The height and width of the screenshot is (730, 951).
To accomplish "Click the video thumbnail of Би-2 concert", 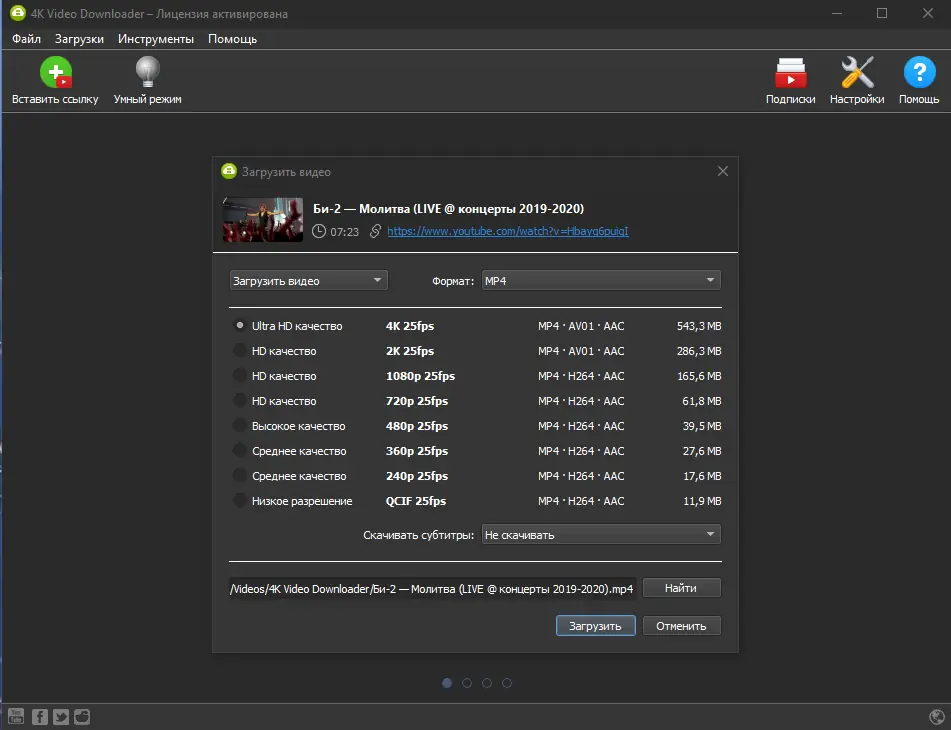I will click(x=263, y=219).
